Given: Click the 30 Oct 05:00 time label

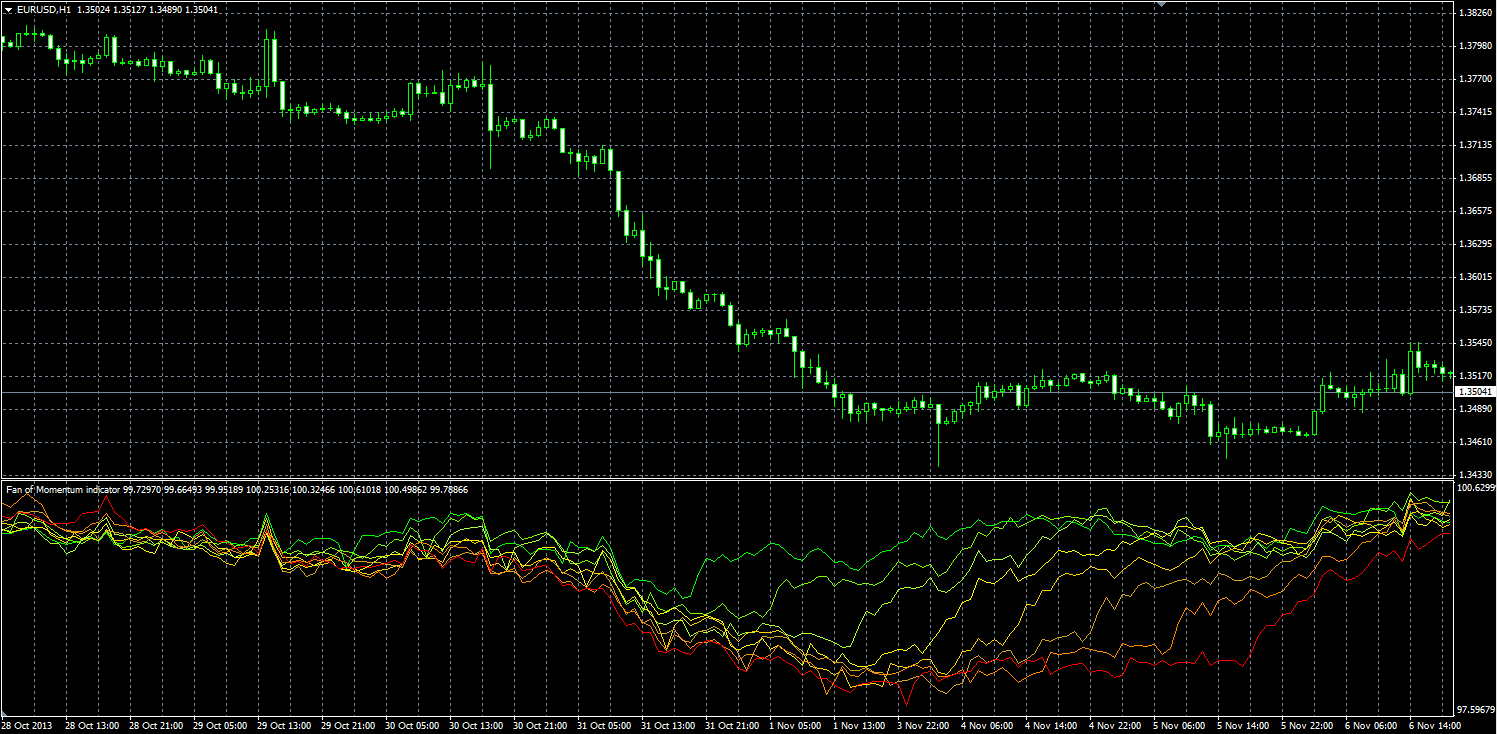Looking at the screenshot, I should point(412,725).
